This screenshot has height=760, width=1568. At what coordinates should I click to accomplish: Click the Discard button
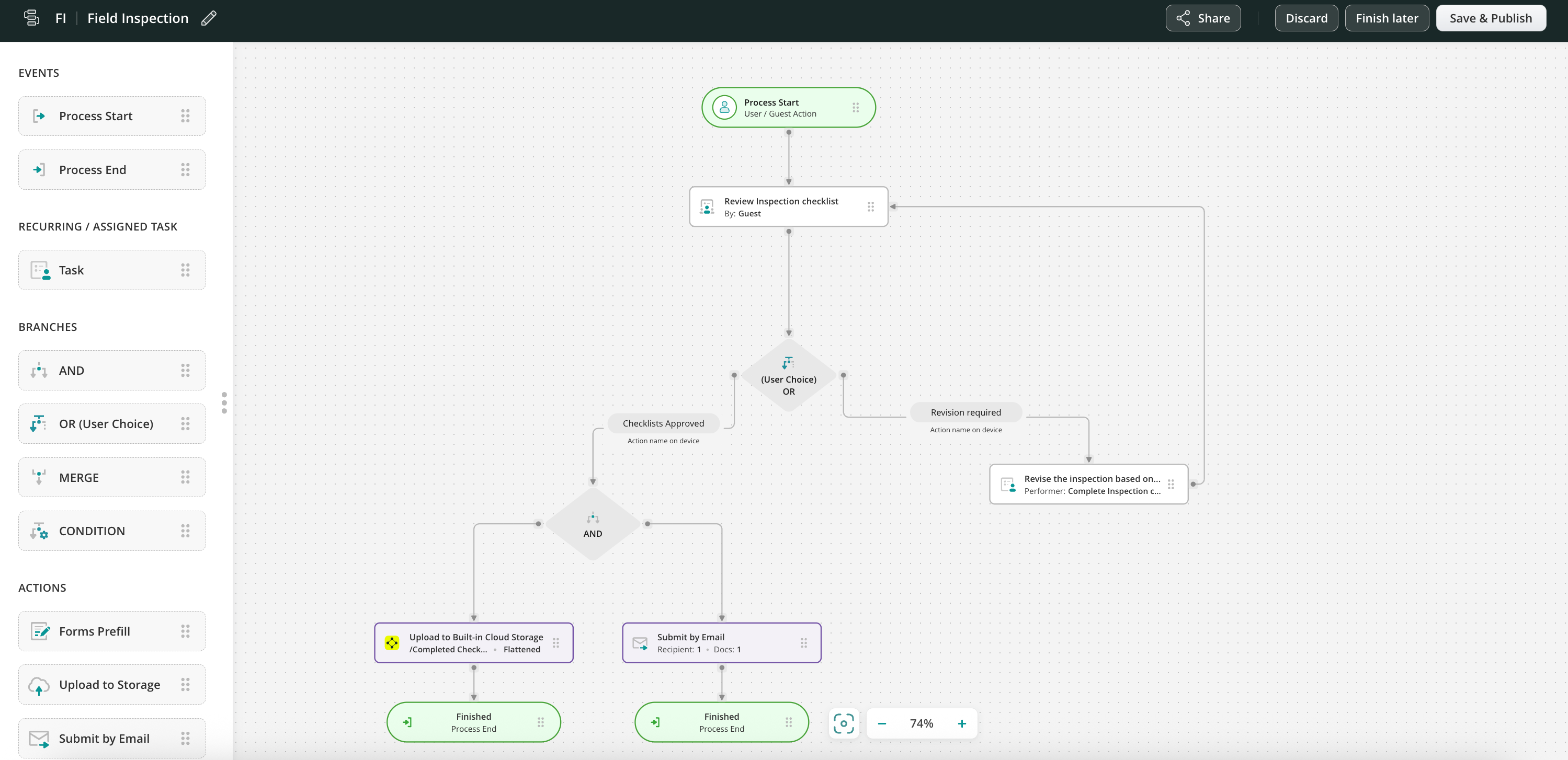pos(1305,18)
